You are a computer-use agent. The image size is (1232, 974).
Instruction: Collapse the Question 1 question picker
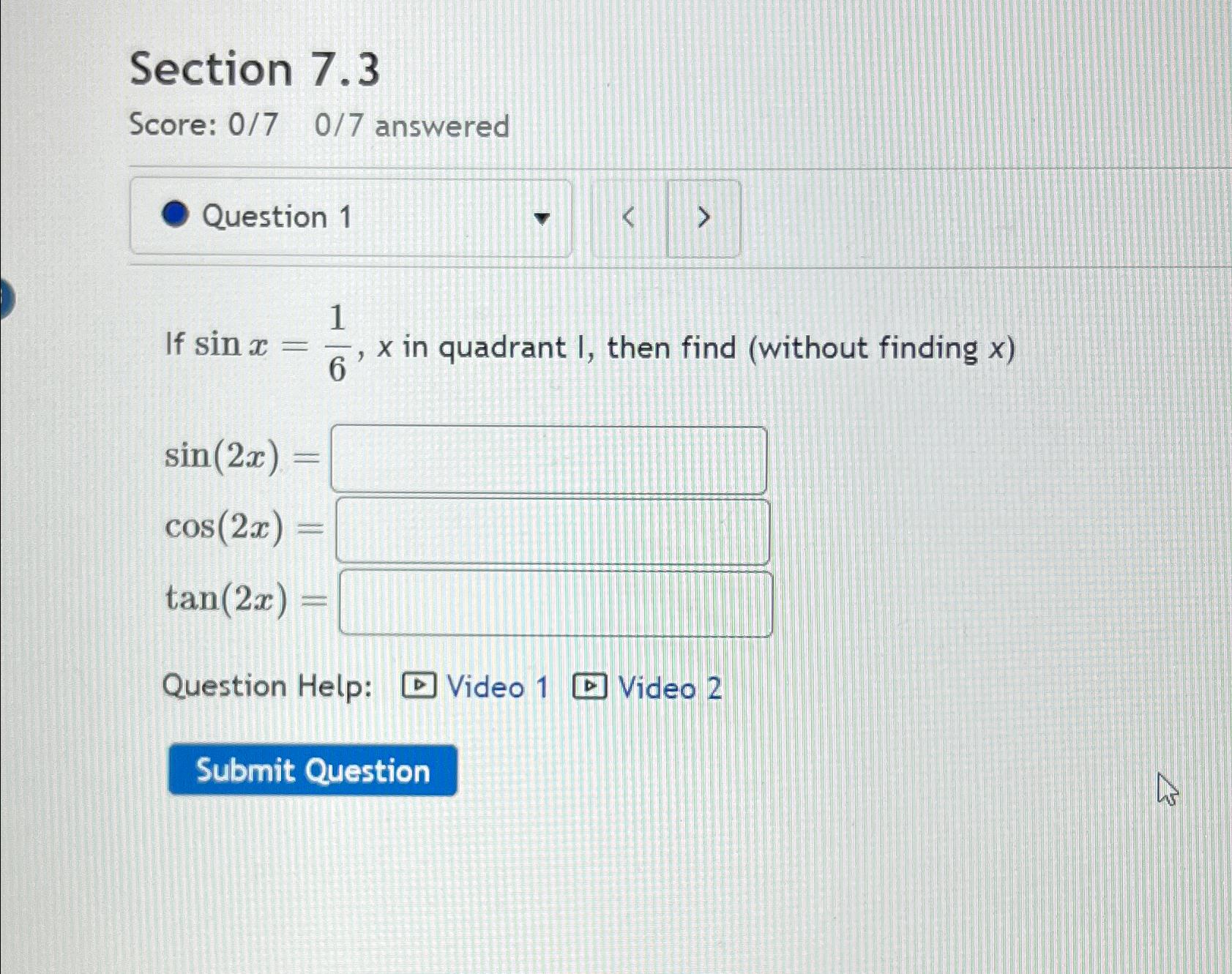542,220
